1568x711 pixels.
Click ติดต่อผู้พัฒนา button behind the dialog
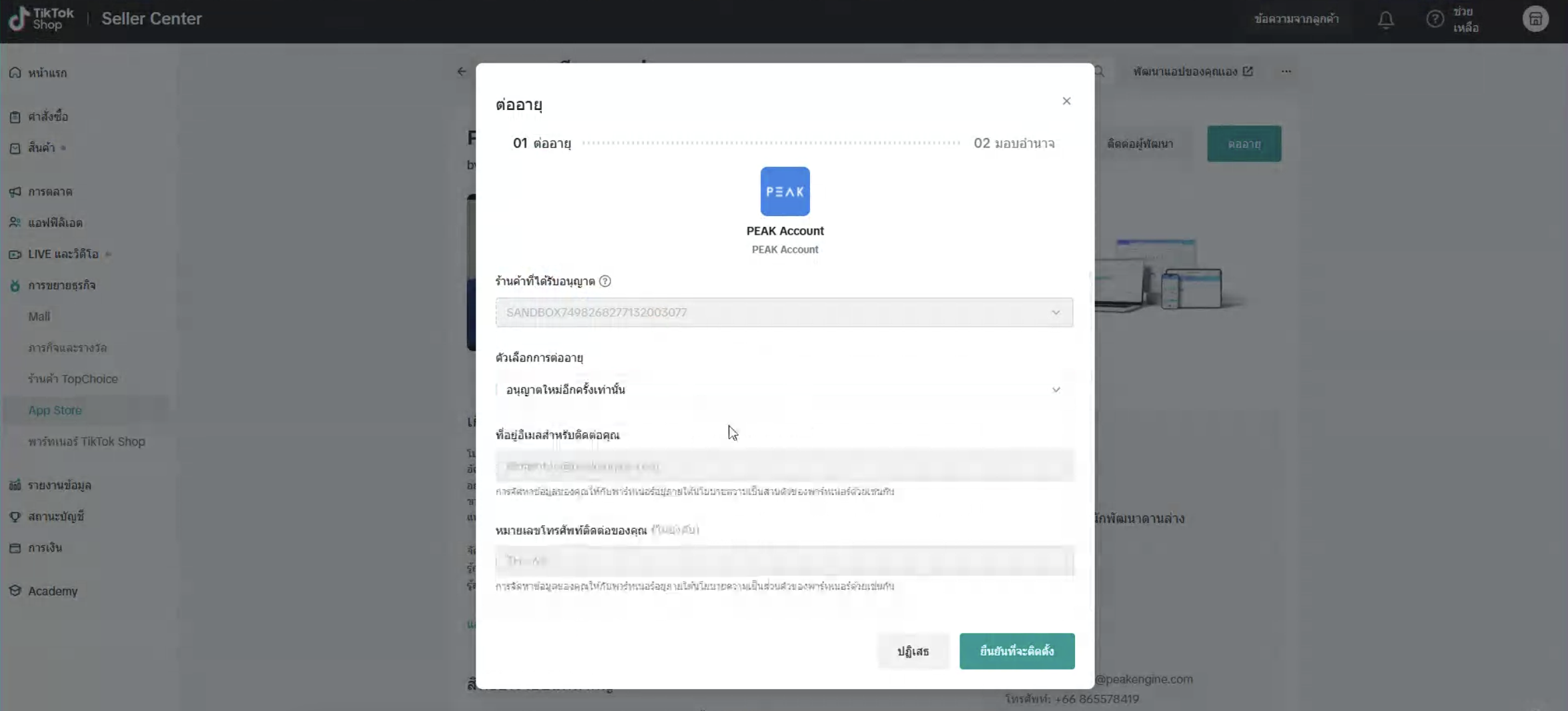(1140, 143)
